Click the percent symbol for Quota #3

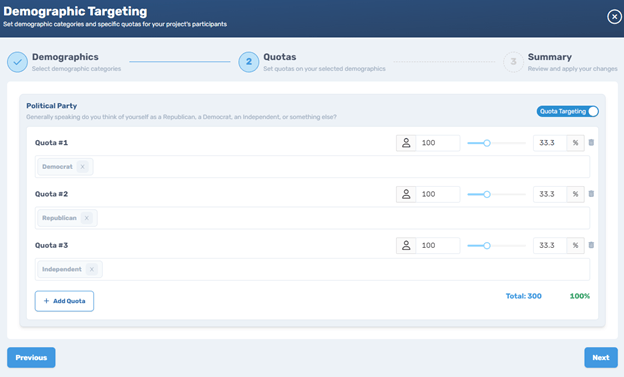coord(575,246)
